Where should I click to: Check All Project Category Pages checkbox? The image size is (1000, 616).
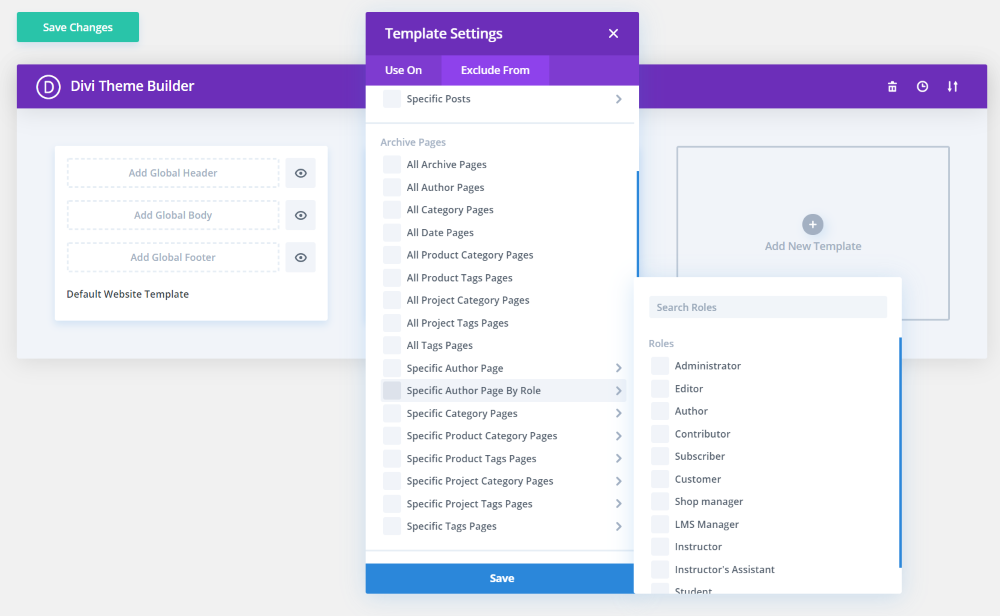point(392,300)
